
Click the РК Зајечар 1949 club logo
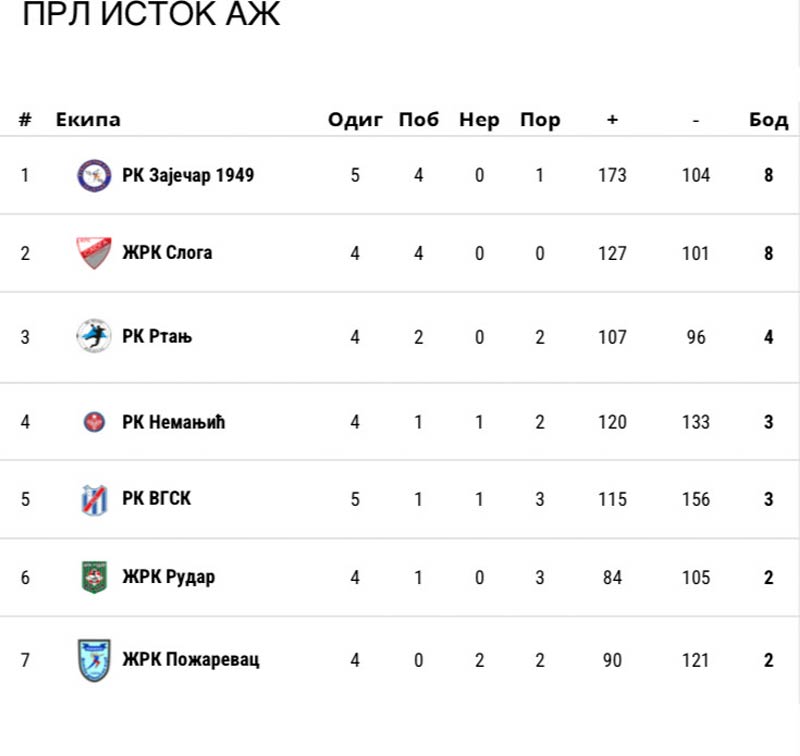[x=94, y=176]
